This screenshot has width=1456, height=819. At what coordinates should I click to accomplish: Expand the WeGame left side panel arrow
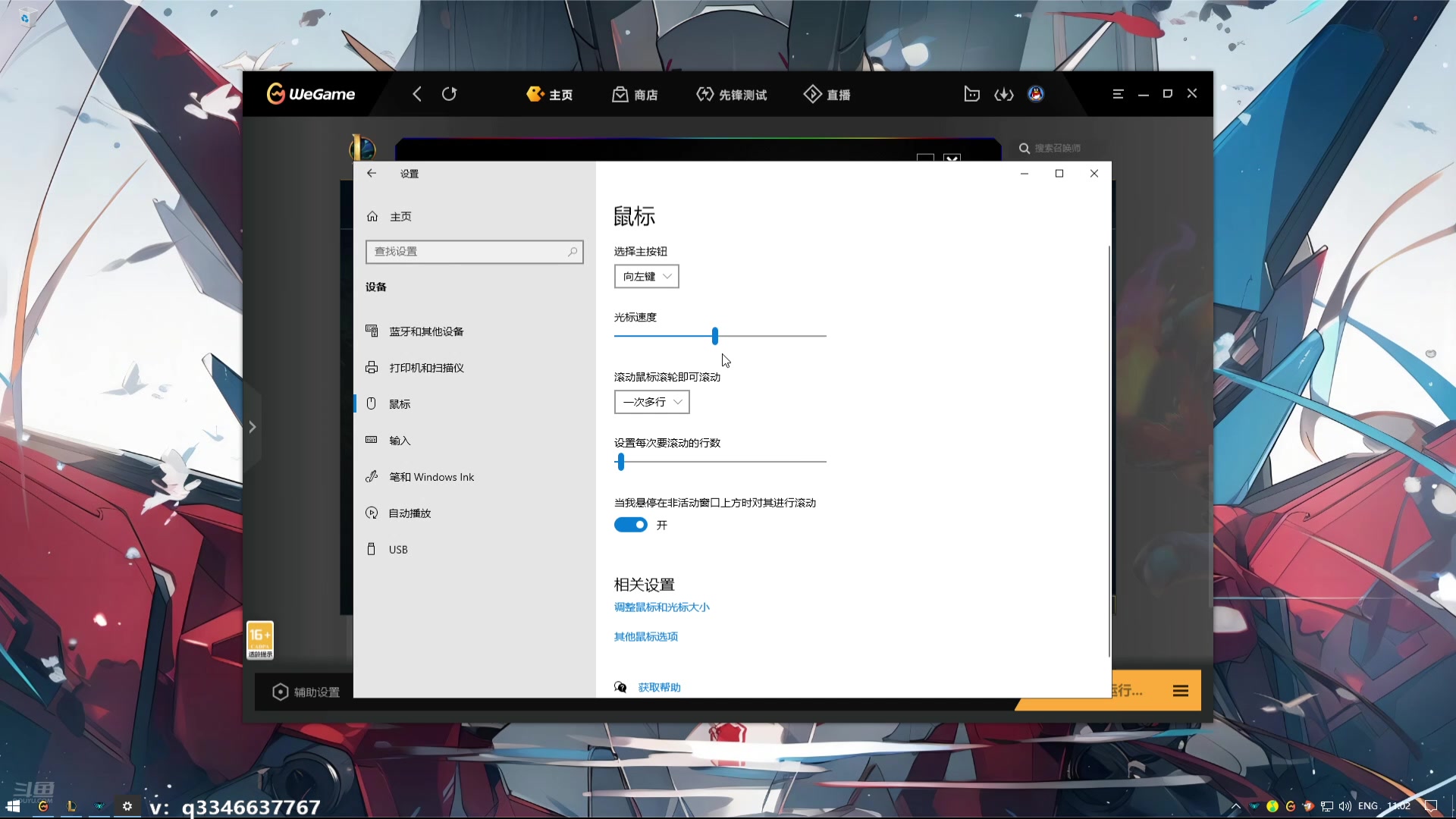[x=253, y=427]
